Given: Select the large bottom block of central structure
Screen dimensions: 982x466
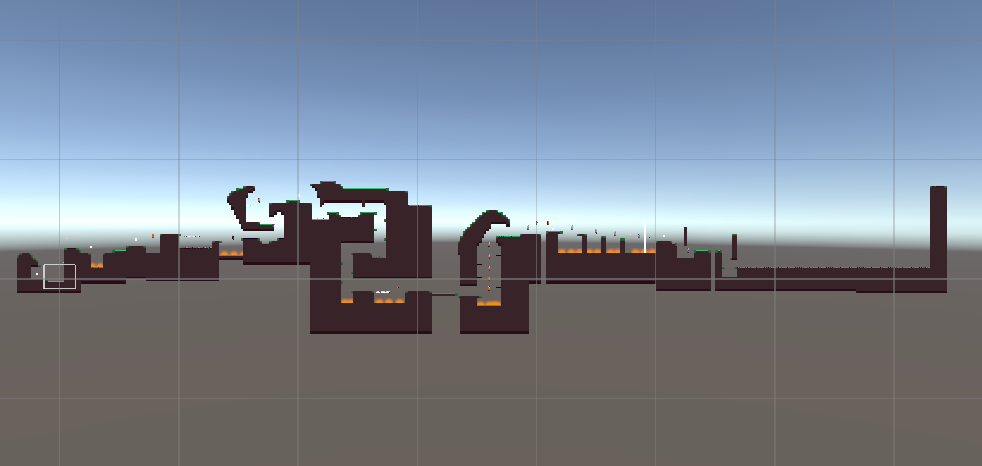Looking at the screenshot, I should pyautogui.click(x=370, y=318).
